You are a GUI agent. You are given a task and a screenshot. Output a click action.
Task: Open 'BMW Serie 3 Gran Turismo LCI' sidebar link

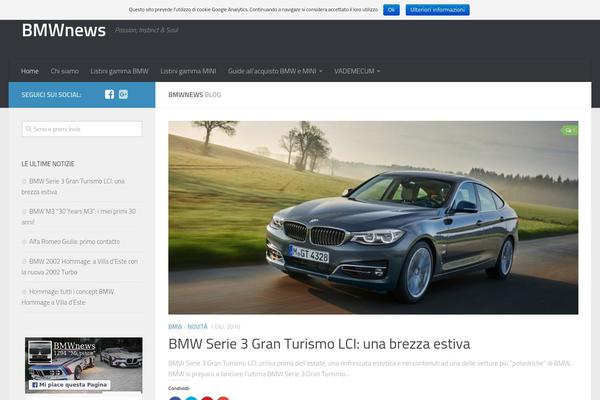(x=73, y=186)
